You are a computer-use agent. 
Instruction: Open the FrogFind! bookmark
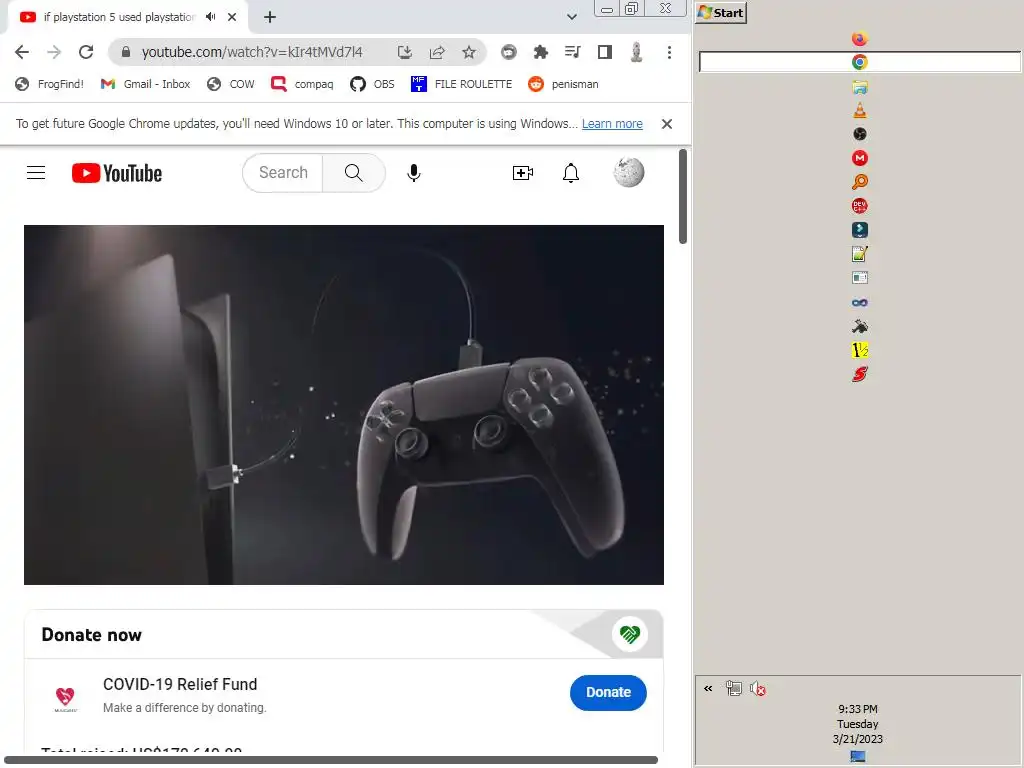(50, 84)
